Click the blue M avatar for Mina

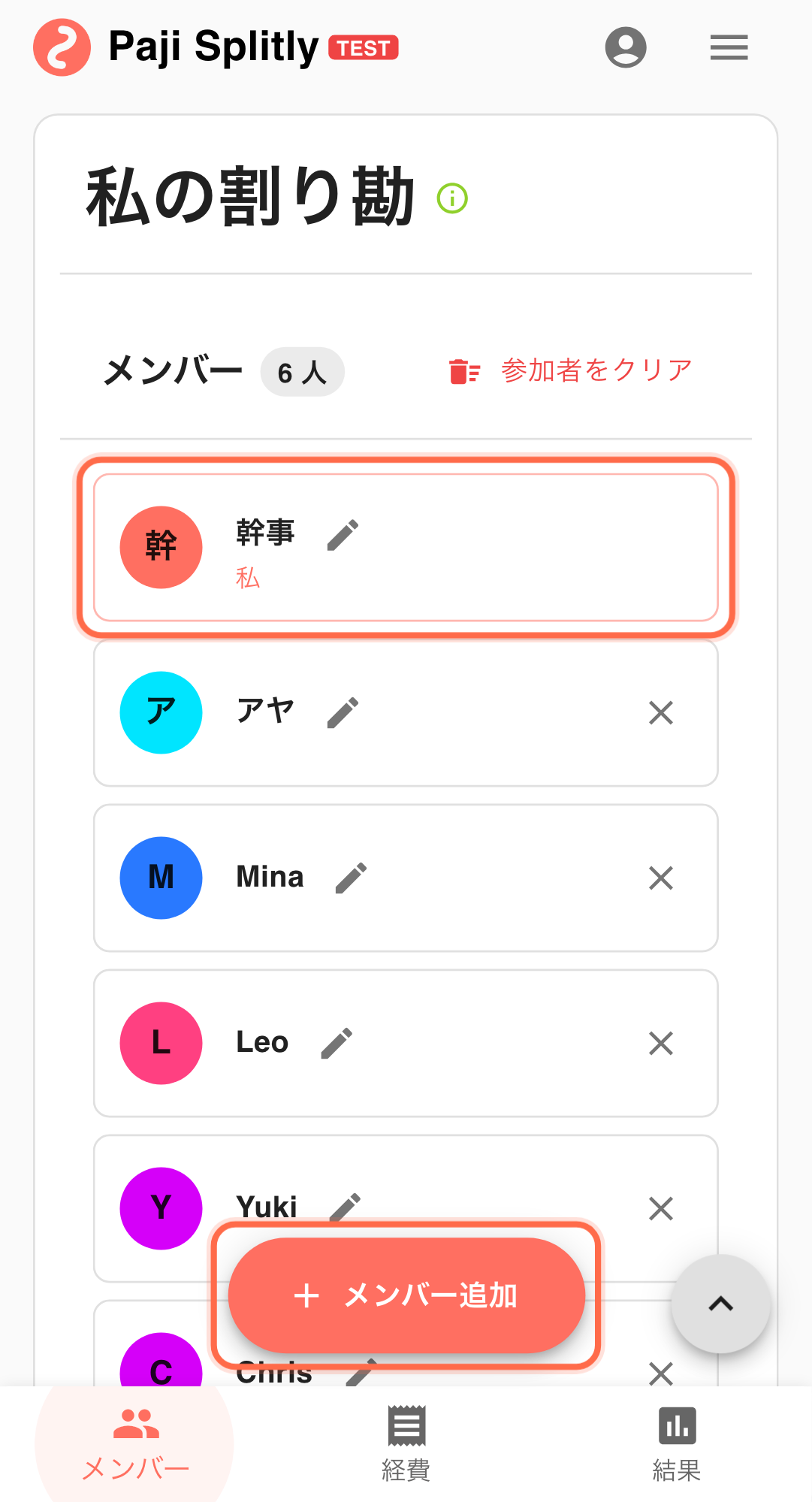pos(161,878)
